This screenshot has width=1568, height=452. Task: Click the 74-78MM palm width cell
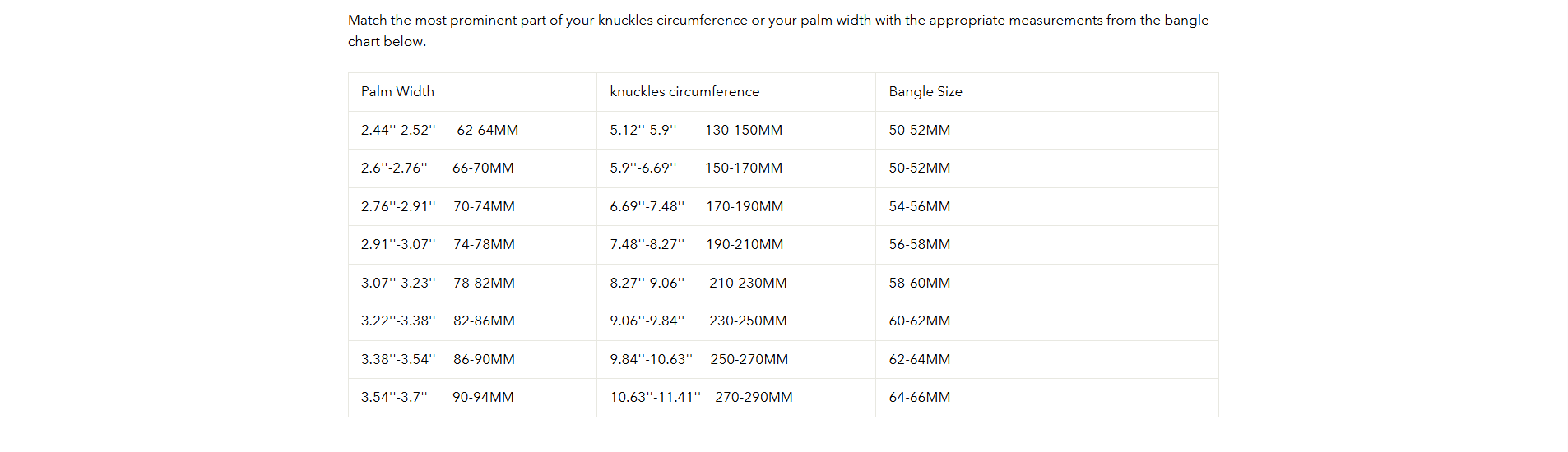click(472, 245)
